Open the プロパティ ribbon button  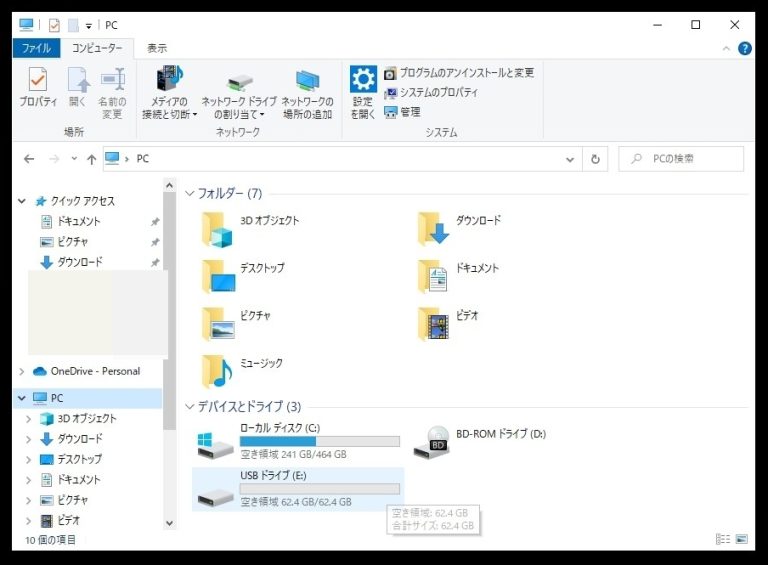pos(38,88)
